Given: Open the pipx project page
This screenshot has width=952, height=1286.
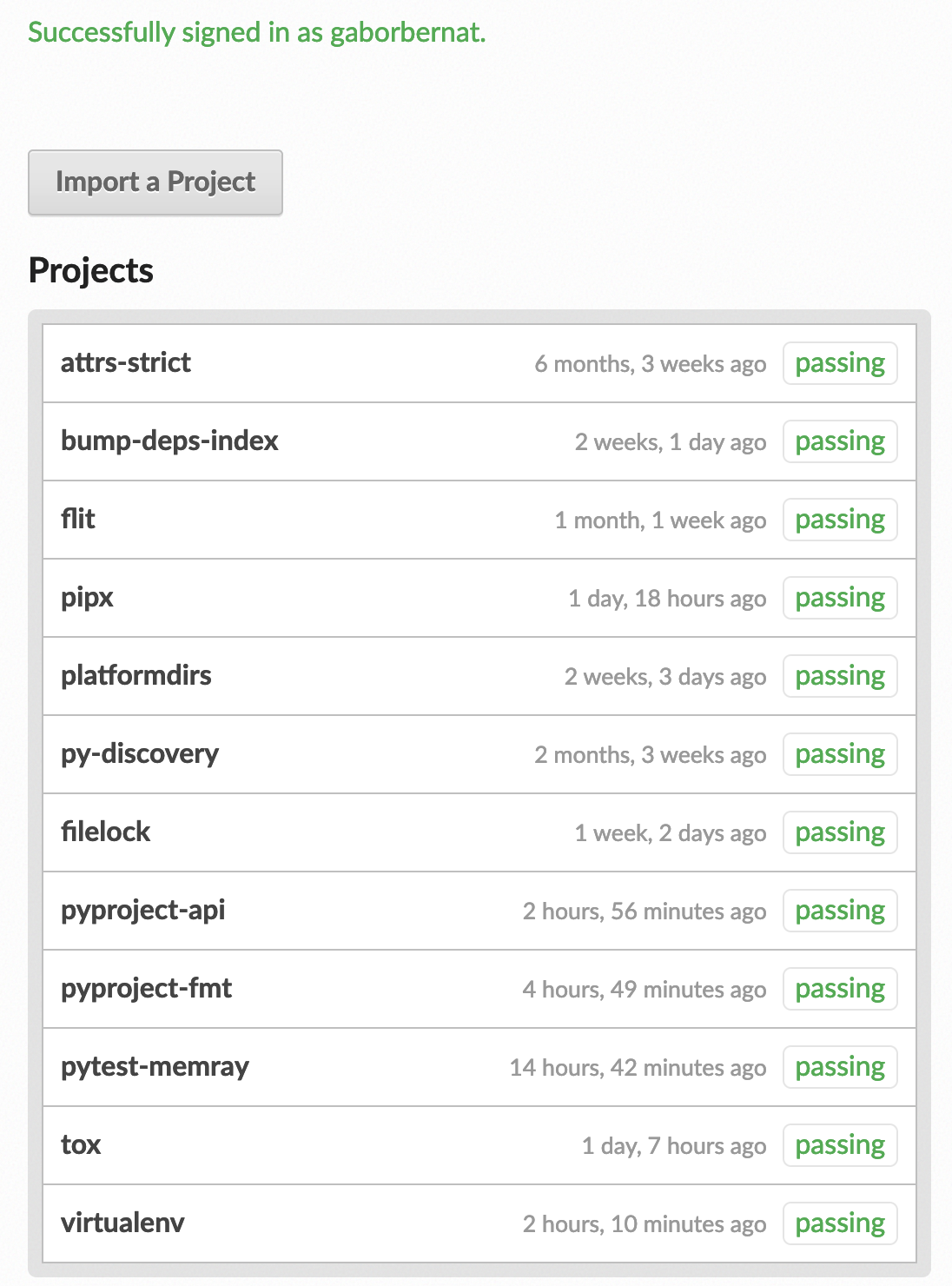Looking at the screenshot, I should [x=87, y=598].
